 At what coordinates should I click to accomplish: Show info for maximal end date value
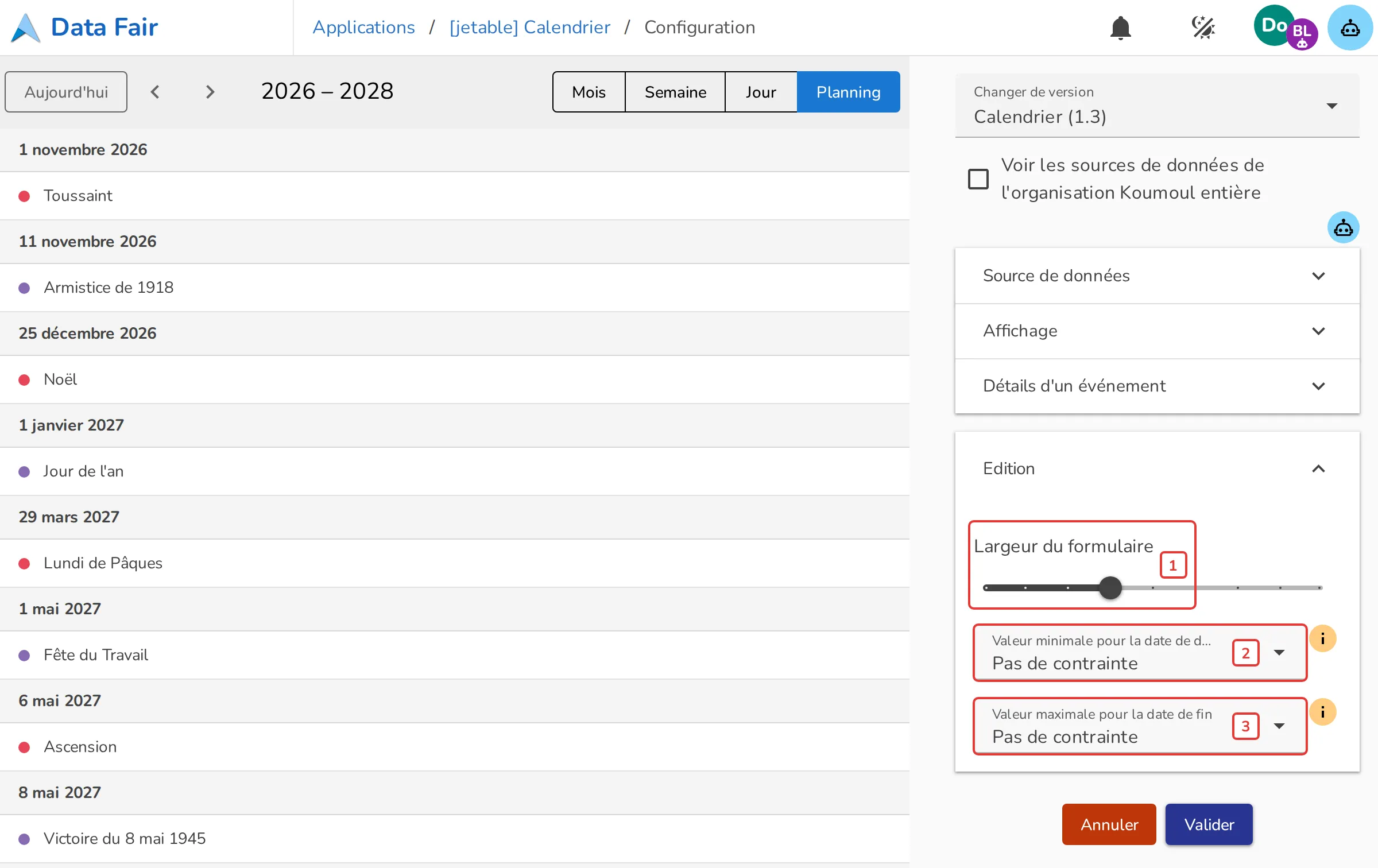[x=1322, y=712]
